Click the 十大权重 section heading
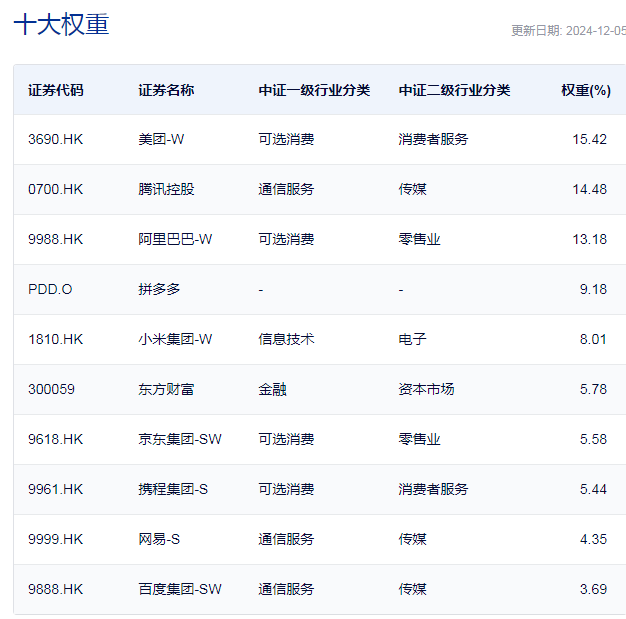 (x=61, y=24)
